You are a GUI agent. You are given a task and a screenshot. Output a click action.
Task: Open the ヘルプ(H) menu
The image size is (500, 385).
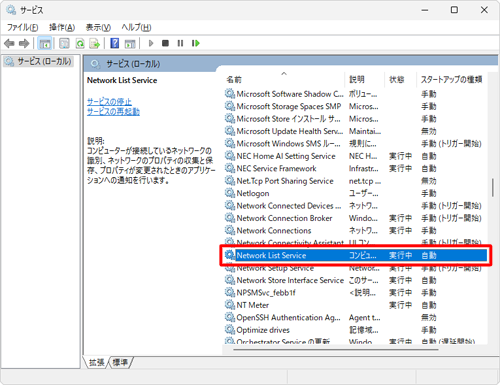click(136, 27)
